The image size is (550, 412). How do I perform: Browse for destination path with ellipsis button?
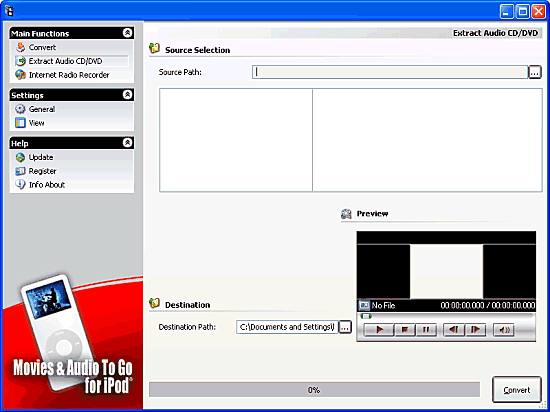pyautogui.click(x=345, y=327)
